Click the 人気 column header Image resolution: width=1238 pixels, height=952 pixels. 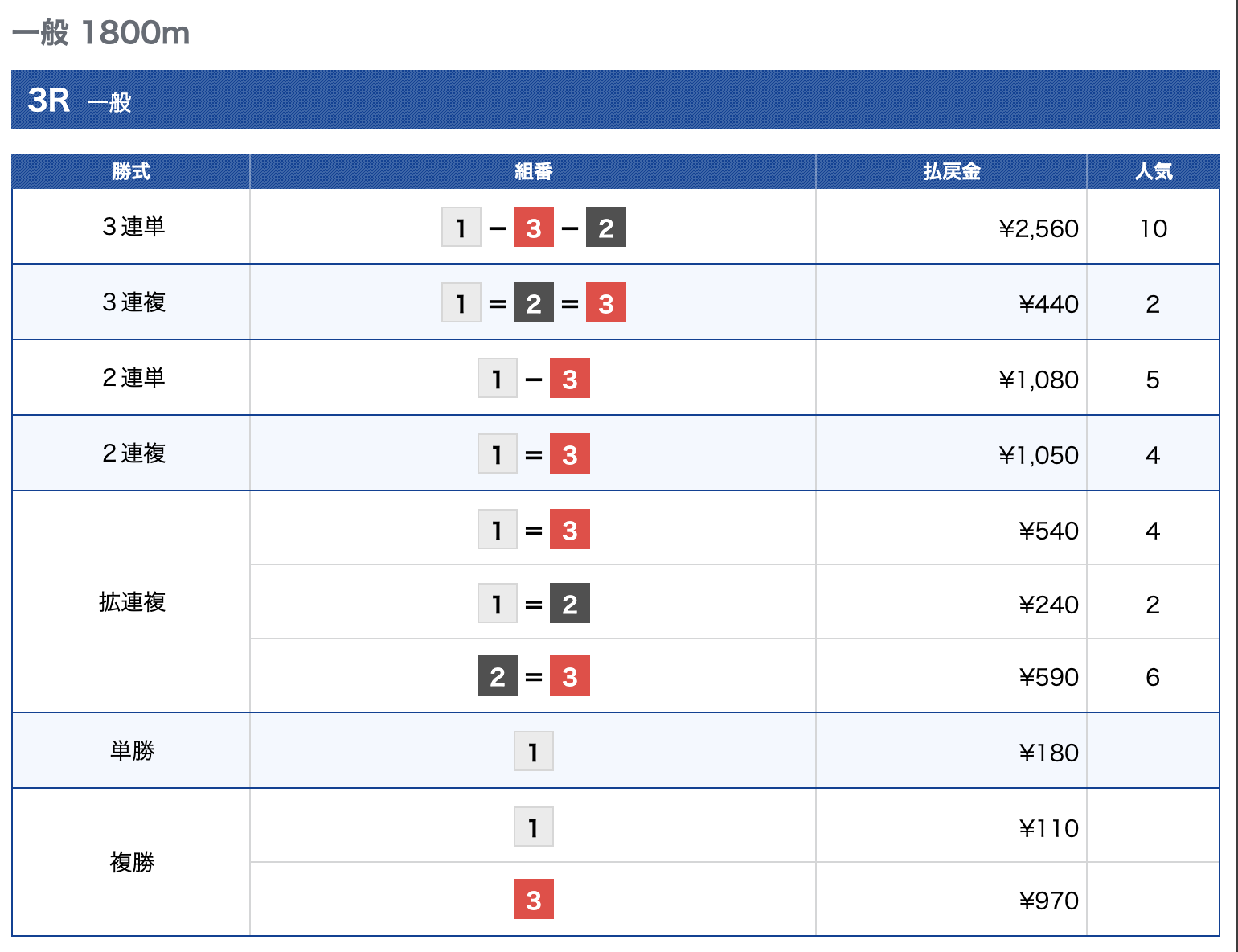tap(1153, 171)
